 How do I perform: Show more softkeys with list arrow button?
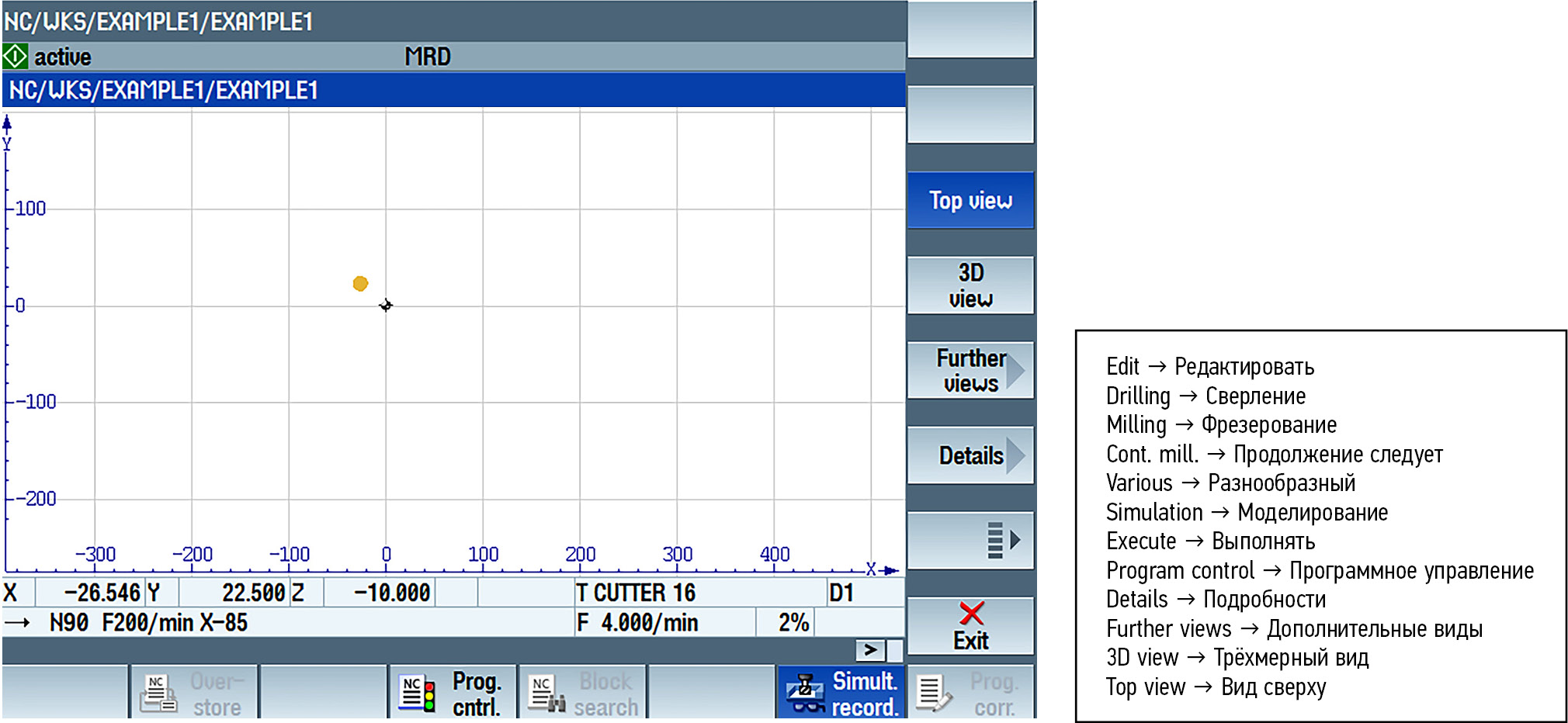pos(970,541)
